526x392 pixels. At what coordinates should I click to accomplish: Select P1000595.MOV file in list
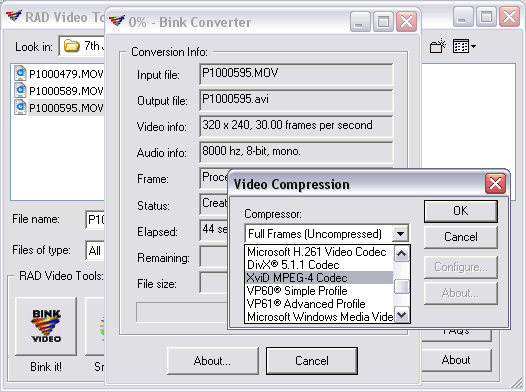tap(59, 108)
